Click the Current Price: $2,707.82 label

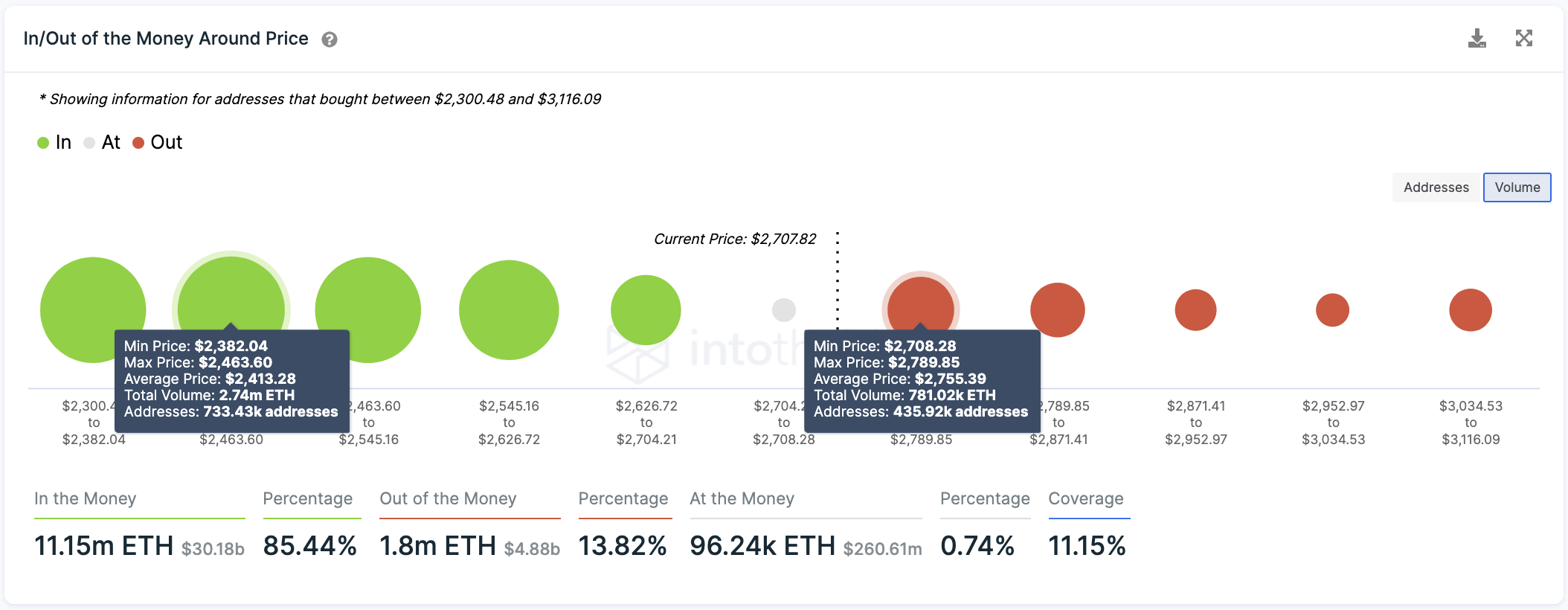pyautogui.click(x=735, y=239)
